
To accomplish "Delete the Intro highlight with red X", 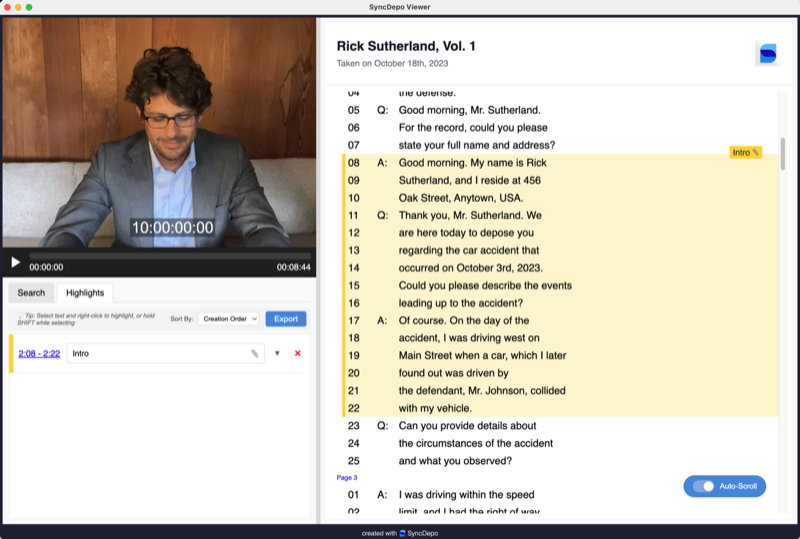I will (x=297, y=353).
